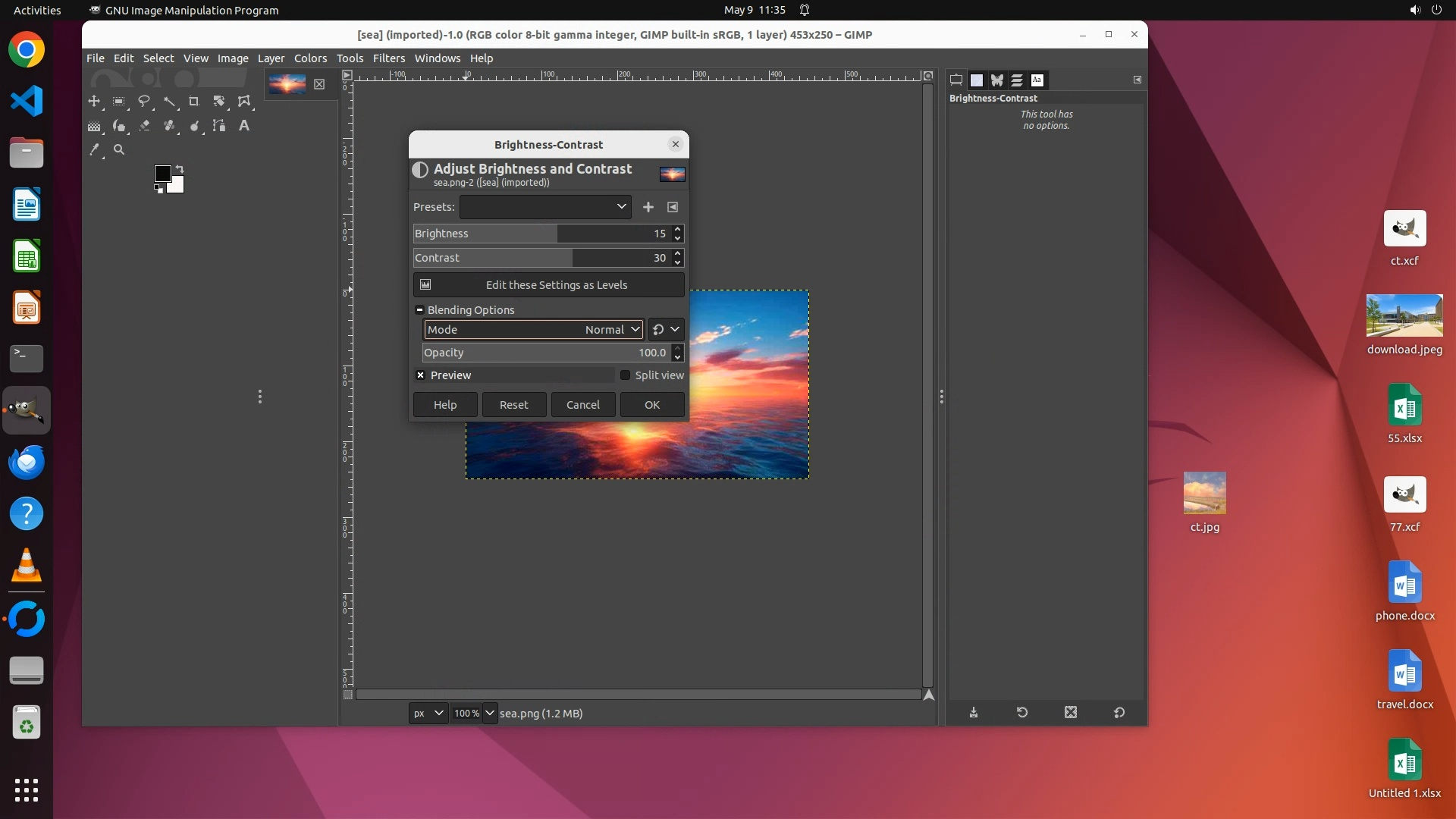Viewport: 1456px width, 819px height.
Task: Open the Presets dropdown
Action: click(x=545, y=207)
